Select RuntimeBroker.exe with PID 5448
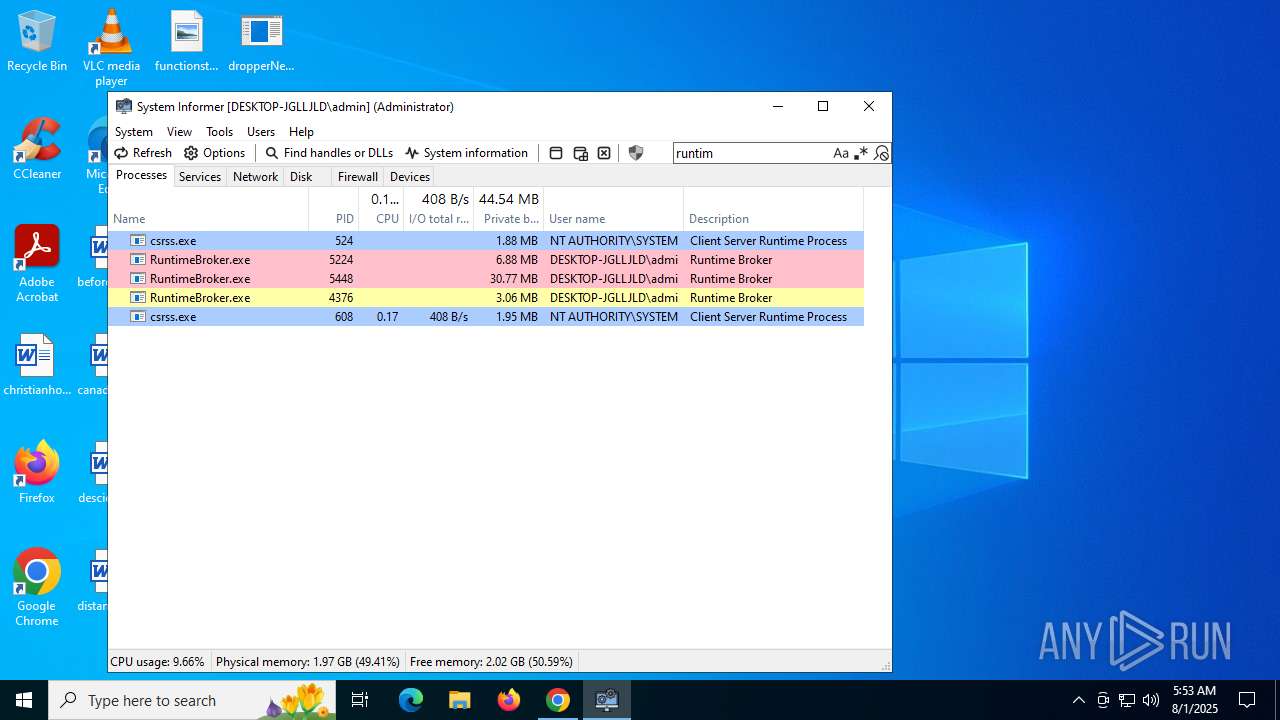Image resolution: width=1280 pixels, height=720 pixels. (x=486, y=279)
